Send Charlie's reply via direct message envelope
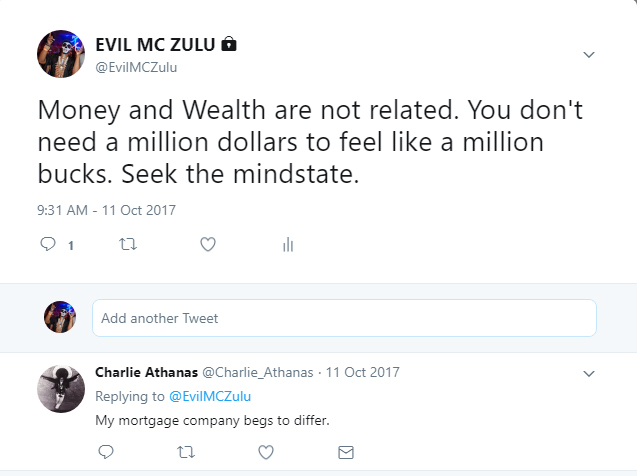Viewport: 637px width, 476px height. (x=346, y=452)
